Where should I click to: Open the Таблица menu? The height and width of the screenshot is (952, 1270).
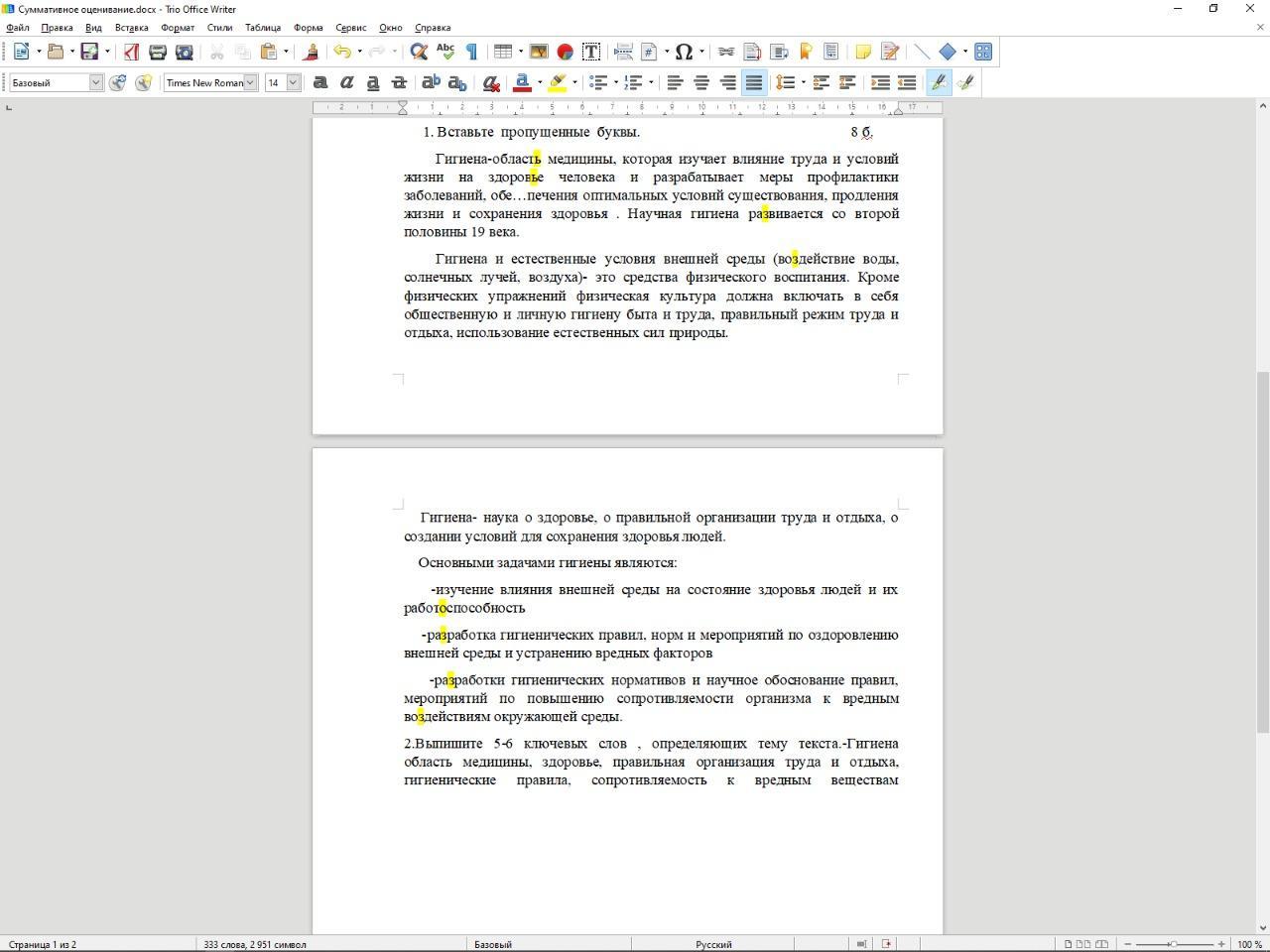tap(263, 28)
